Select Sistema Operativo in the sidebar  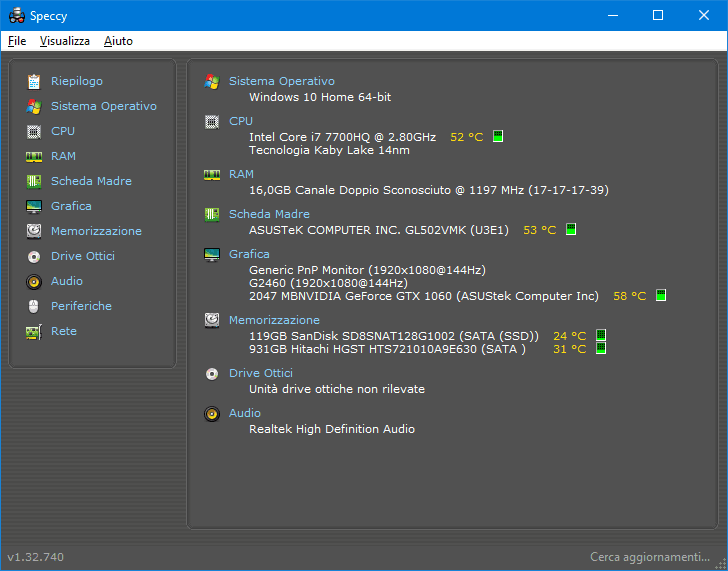pyautogui.click(x=103, y=106)
